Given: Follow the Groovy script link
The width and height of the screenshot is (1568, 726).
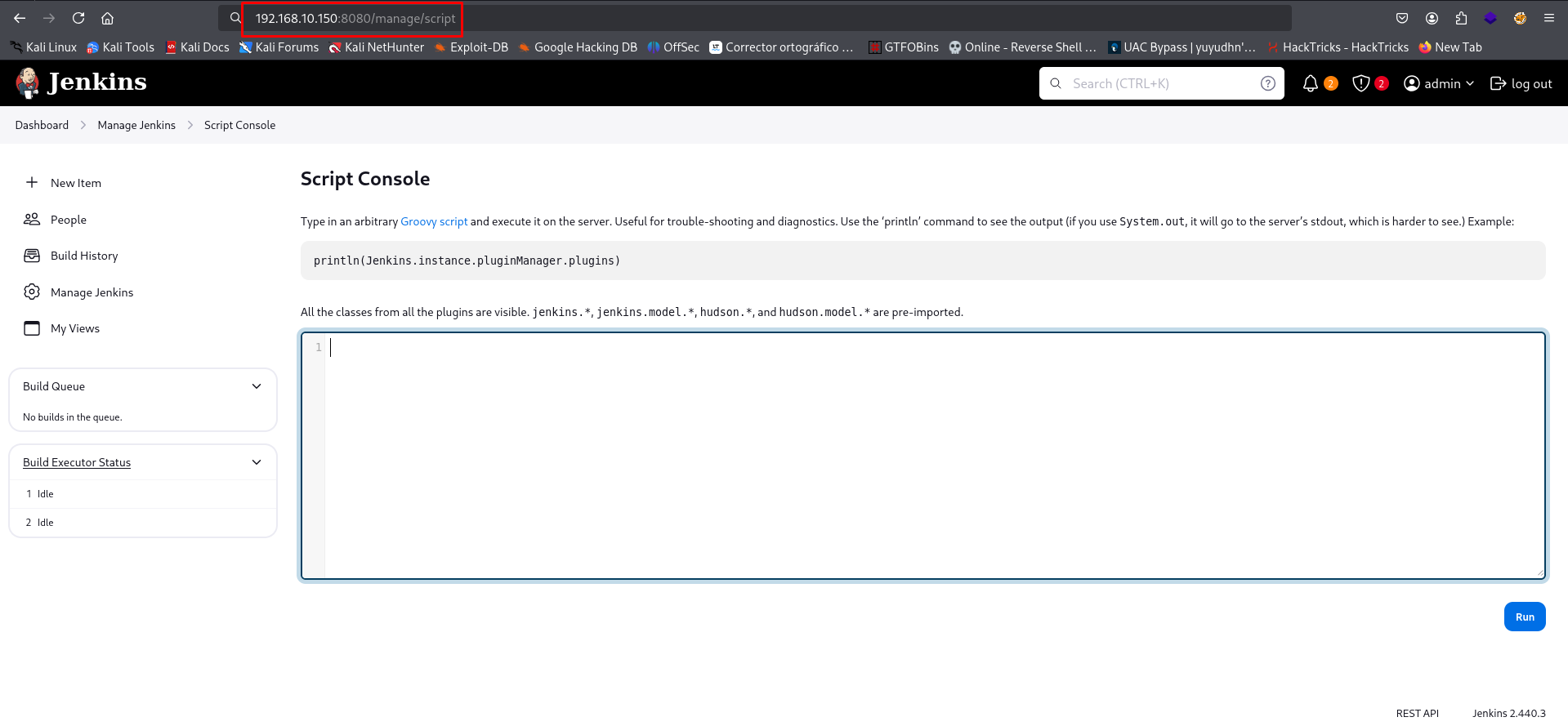Looking at the screenshot, I should pos(434,221).
